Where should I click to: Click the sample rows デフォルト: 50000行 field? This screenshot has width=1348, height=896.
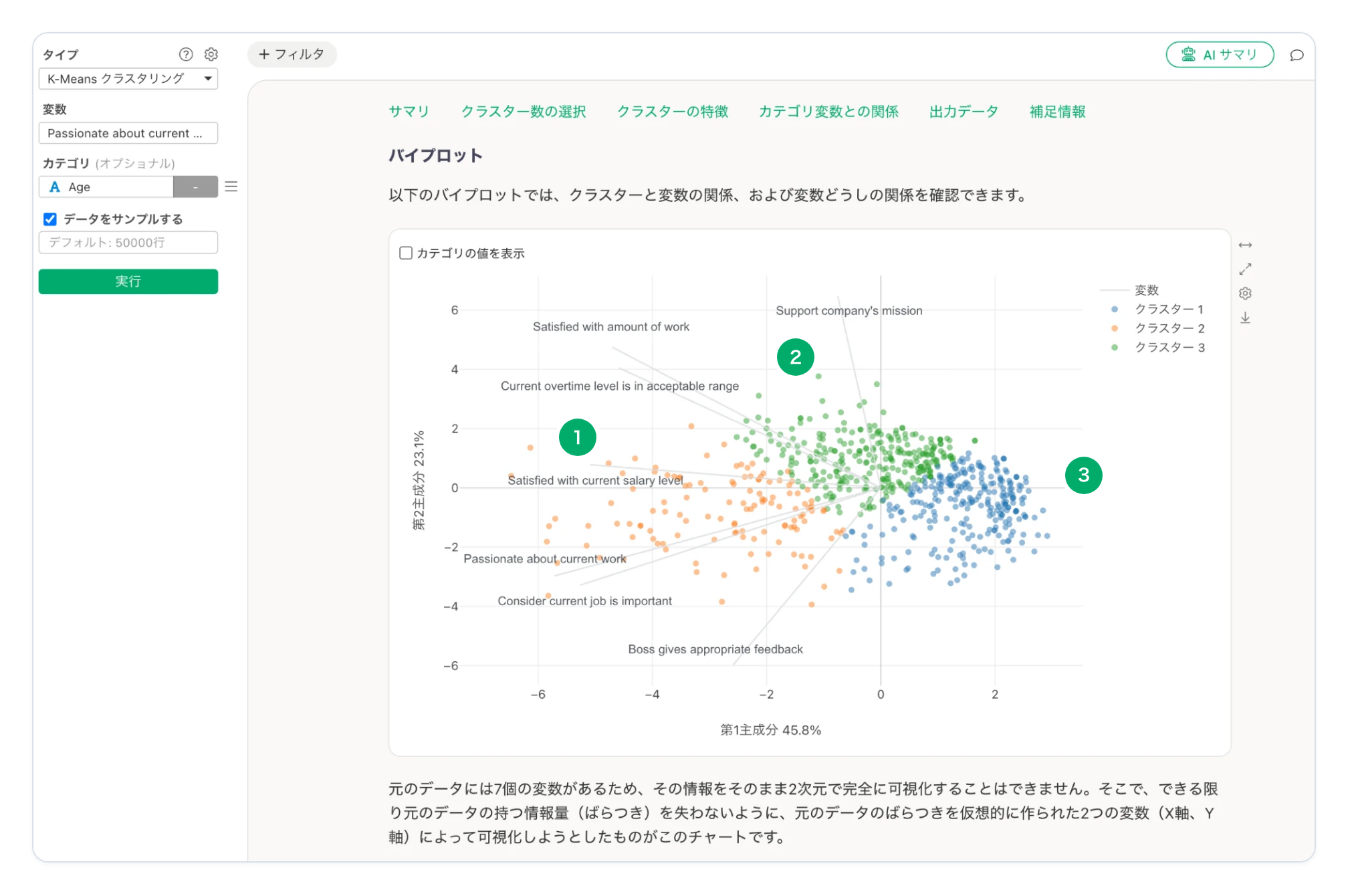click(x=128, y=243)
